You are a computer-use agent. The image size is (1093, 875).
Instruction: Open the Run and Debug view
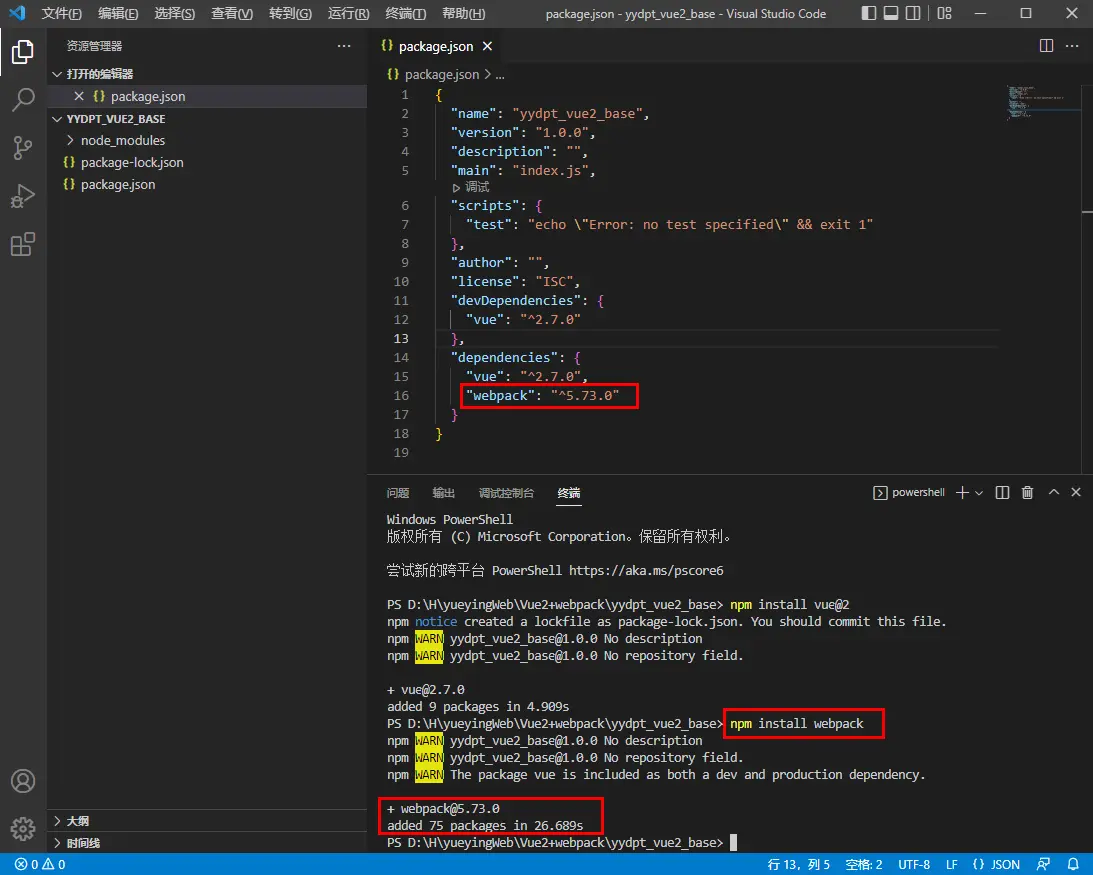[23, 196]
